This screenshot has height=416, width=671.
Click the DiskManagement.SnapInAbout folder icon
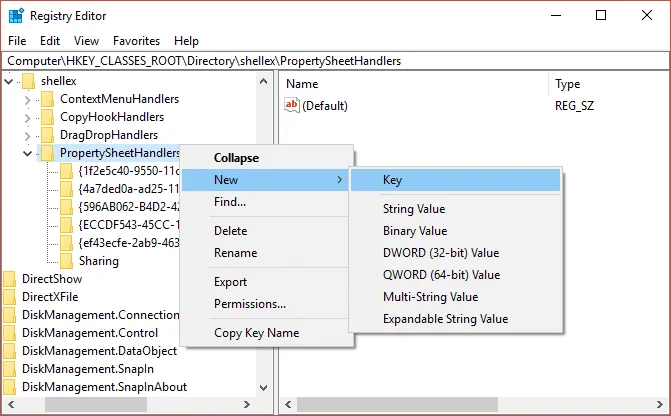click(9, 386)
